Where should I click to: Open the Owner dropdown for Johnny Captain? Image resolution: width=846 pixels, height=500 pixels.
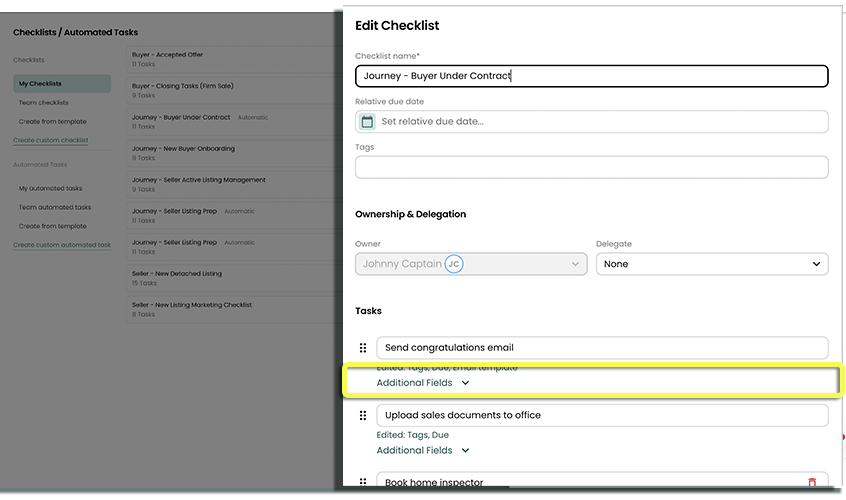pos(470,264)
